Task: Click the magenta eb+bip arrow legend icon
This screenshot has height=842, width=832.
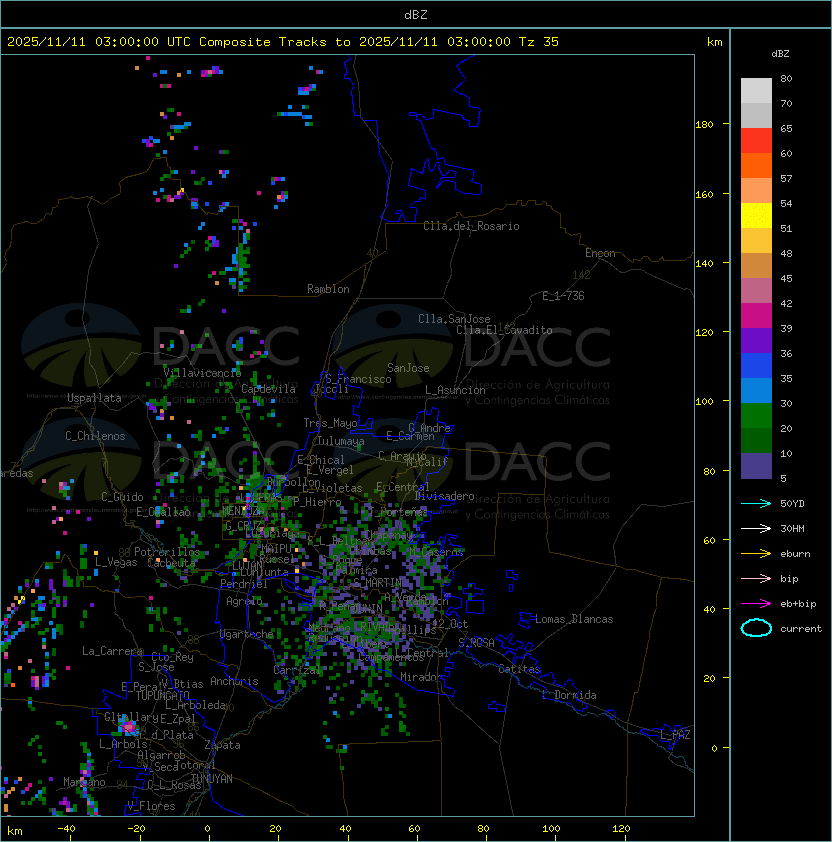Action: (x=756, y=604)
